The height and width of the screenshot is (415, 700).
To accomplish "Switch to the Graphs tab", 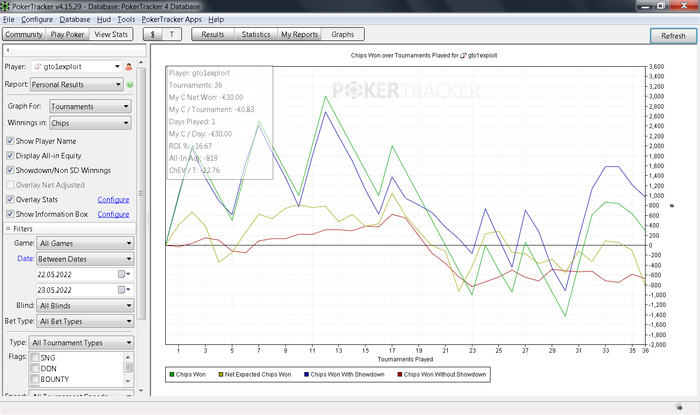I will click(x=342, y=34).
